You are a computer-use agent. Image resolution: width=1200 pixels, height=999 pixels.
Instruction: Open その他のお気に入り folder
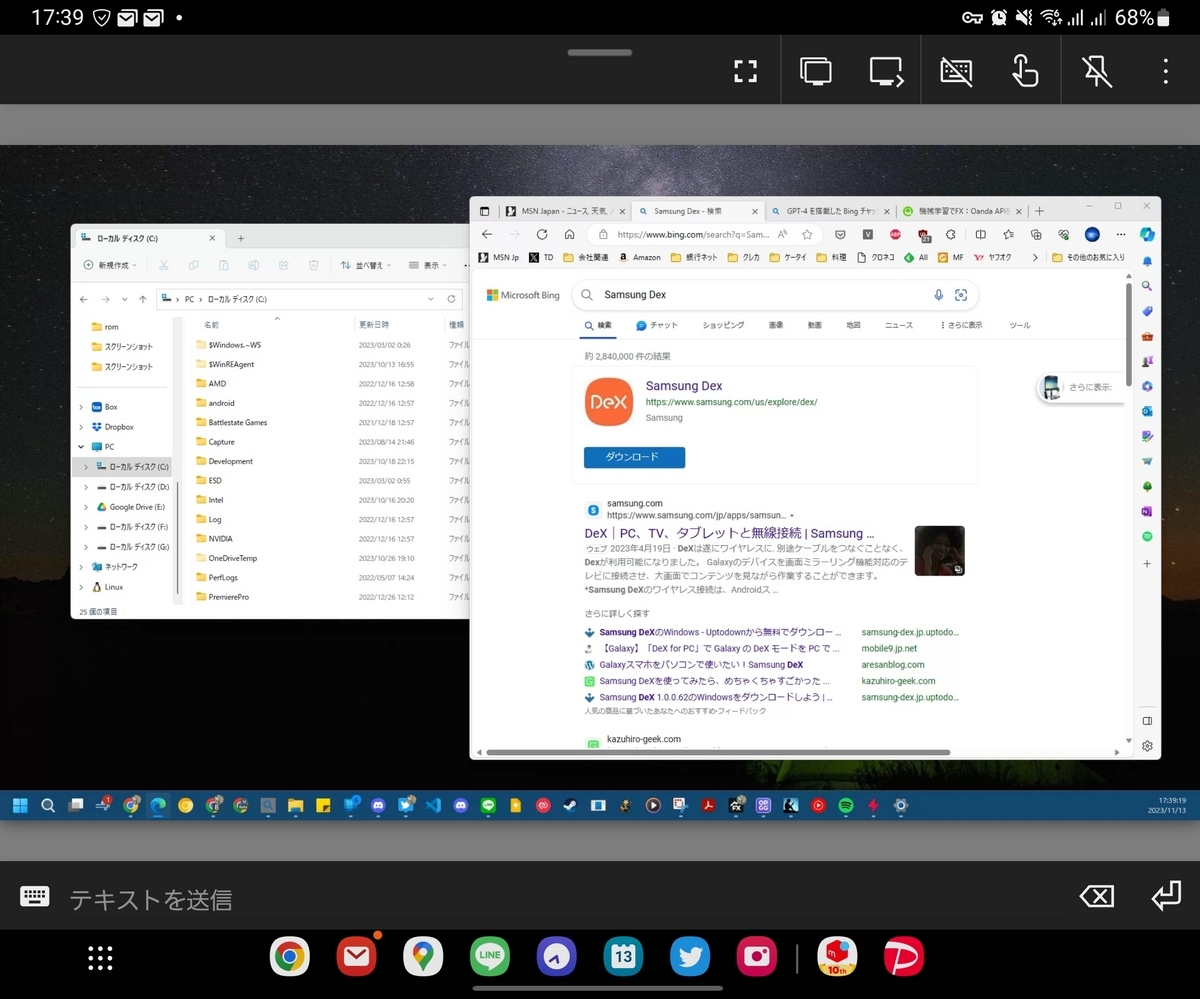pyautogui.click(x=1089, y=257)
